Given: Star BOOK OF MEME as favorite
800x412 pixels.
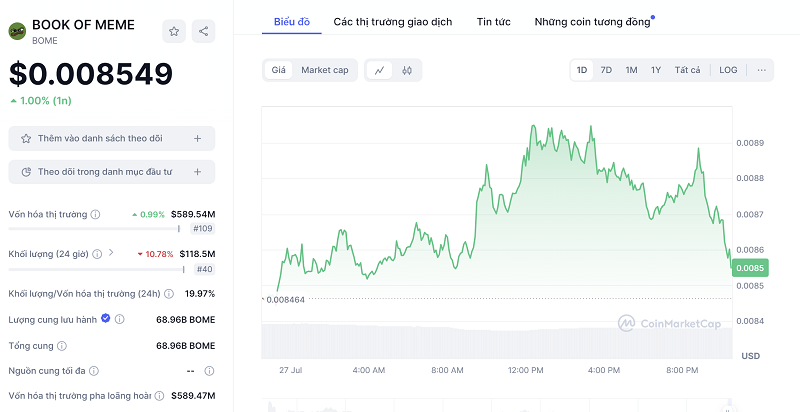Looking at the screenshot, I should pos(174,32).
